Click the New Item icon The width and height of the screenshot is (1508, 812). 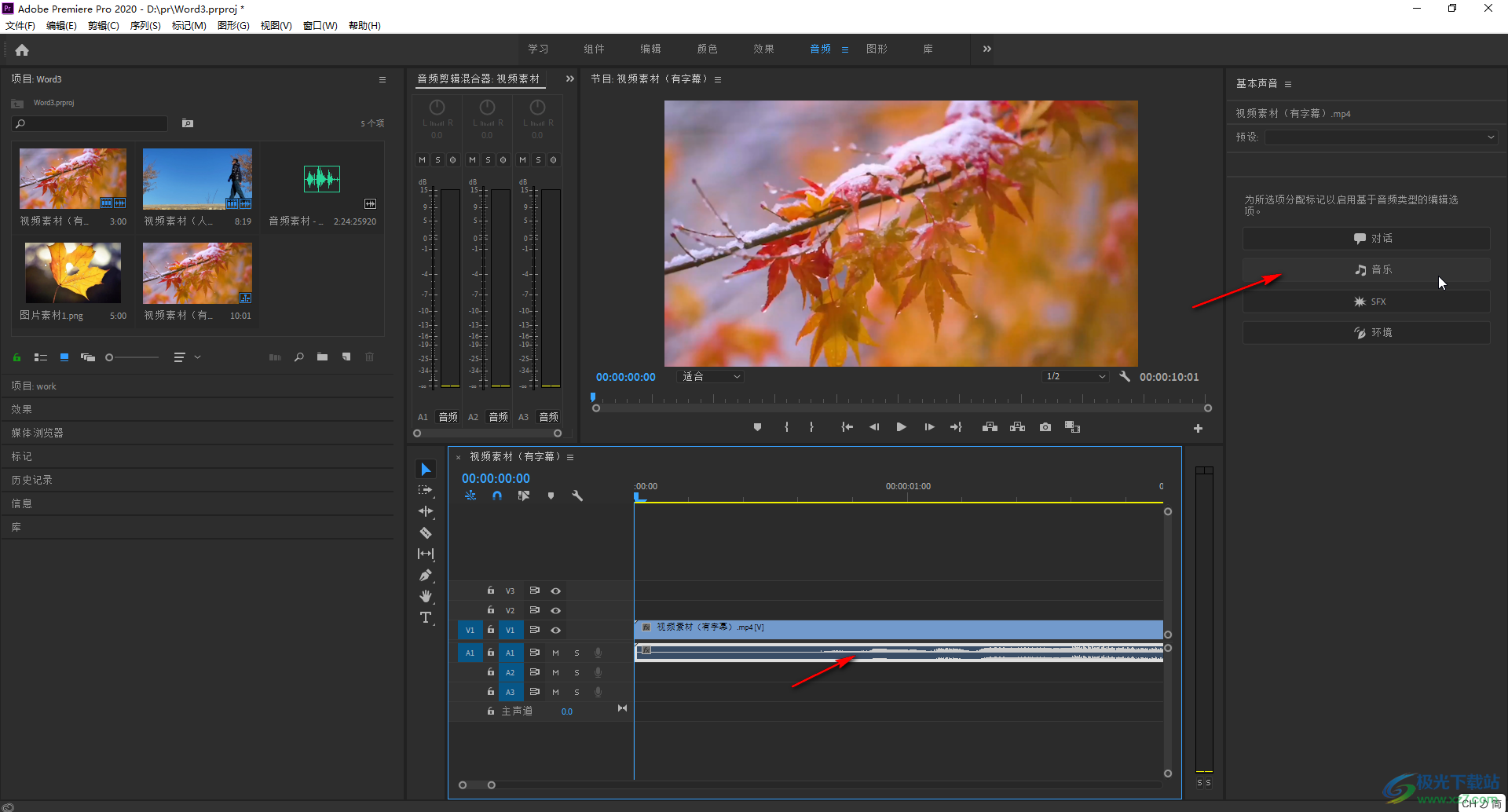tap(346, 357)
